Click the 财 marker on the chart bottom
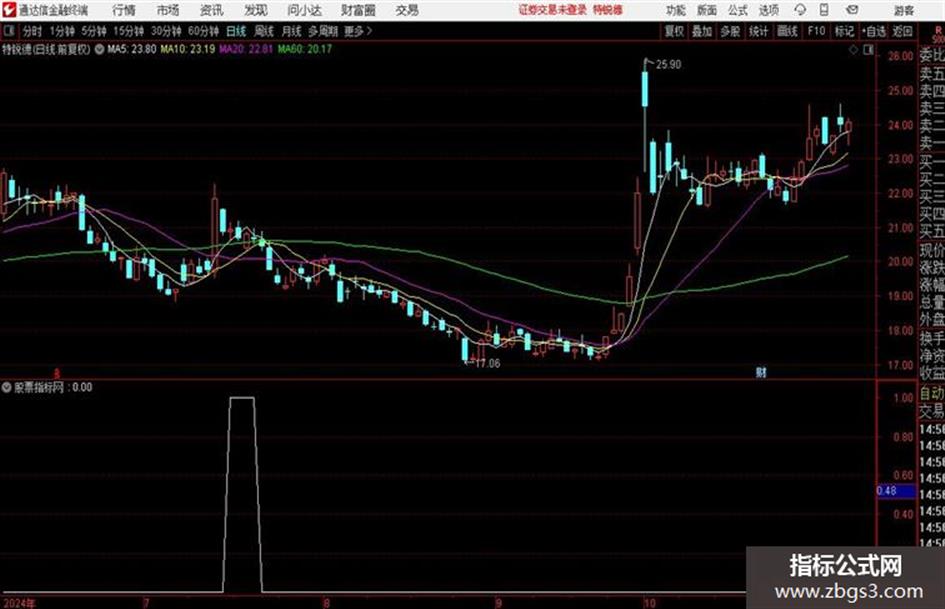 [x=761, y=373]
